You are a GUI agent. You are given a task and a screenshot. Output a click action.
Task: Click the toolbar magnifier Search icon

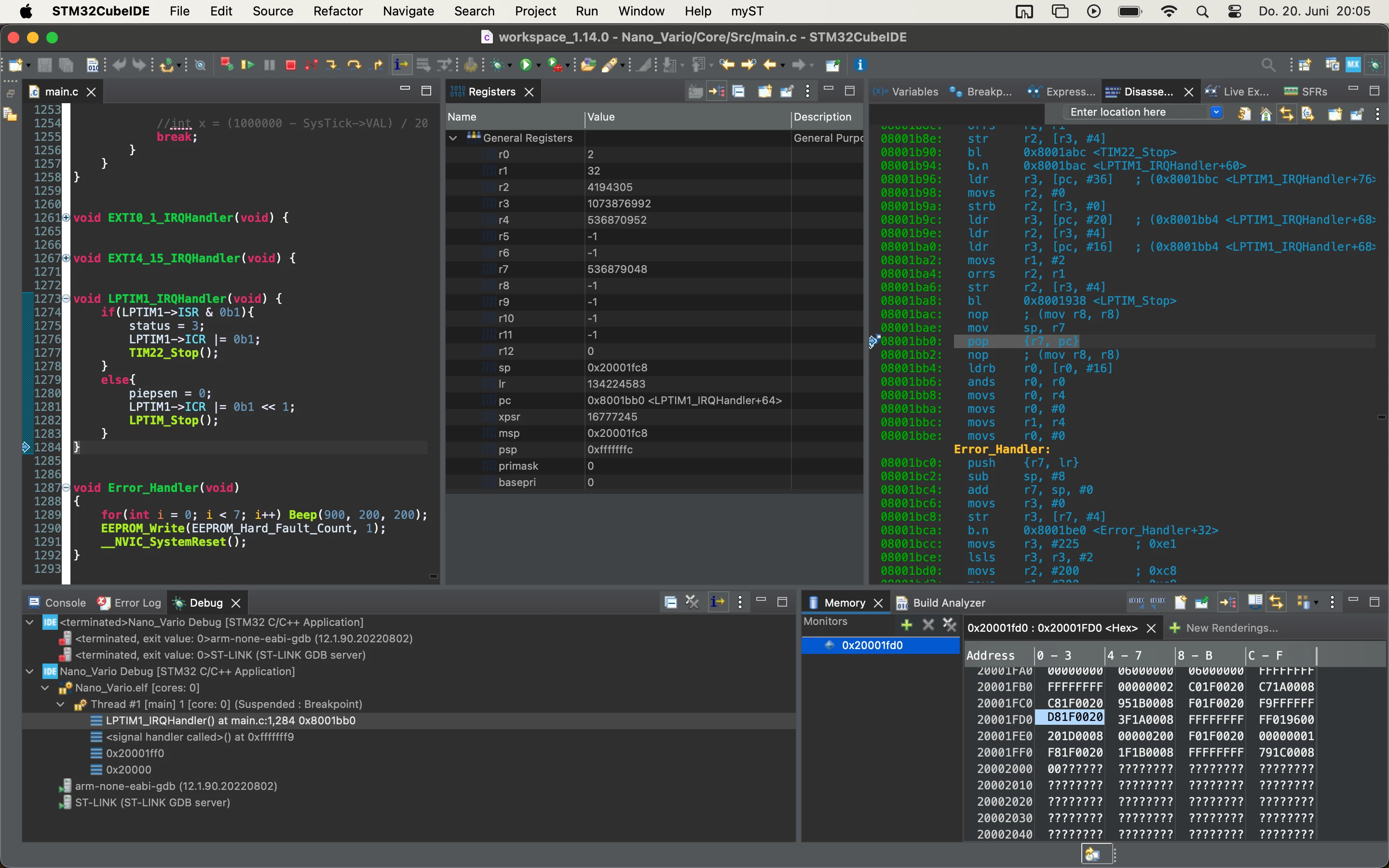pos(1268,65)
